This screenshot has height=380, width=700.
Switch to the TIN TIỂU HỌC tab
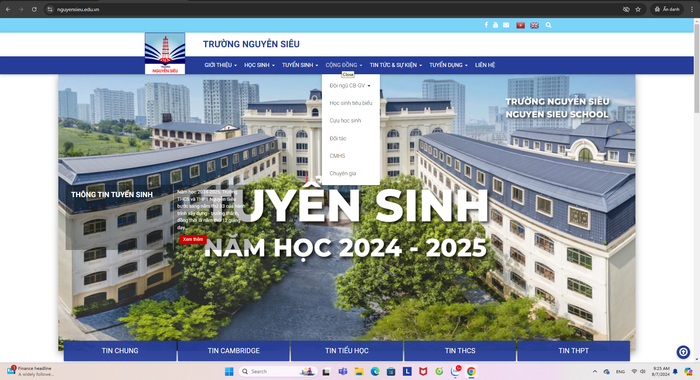click(x=347, y=351)
